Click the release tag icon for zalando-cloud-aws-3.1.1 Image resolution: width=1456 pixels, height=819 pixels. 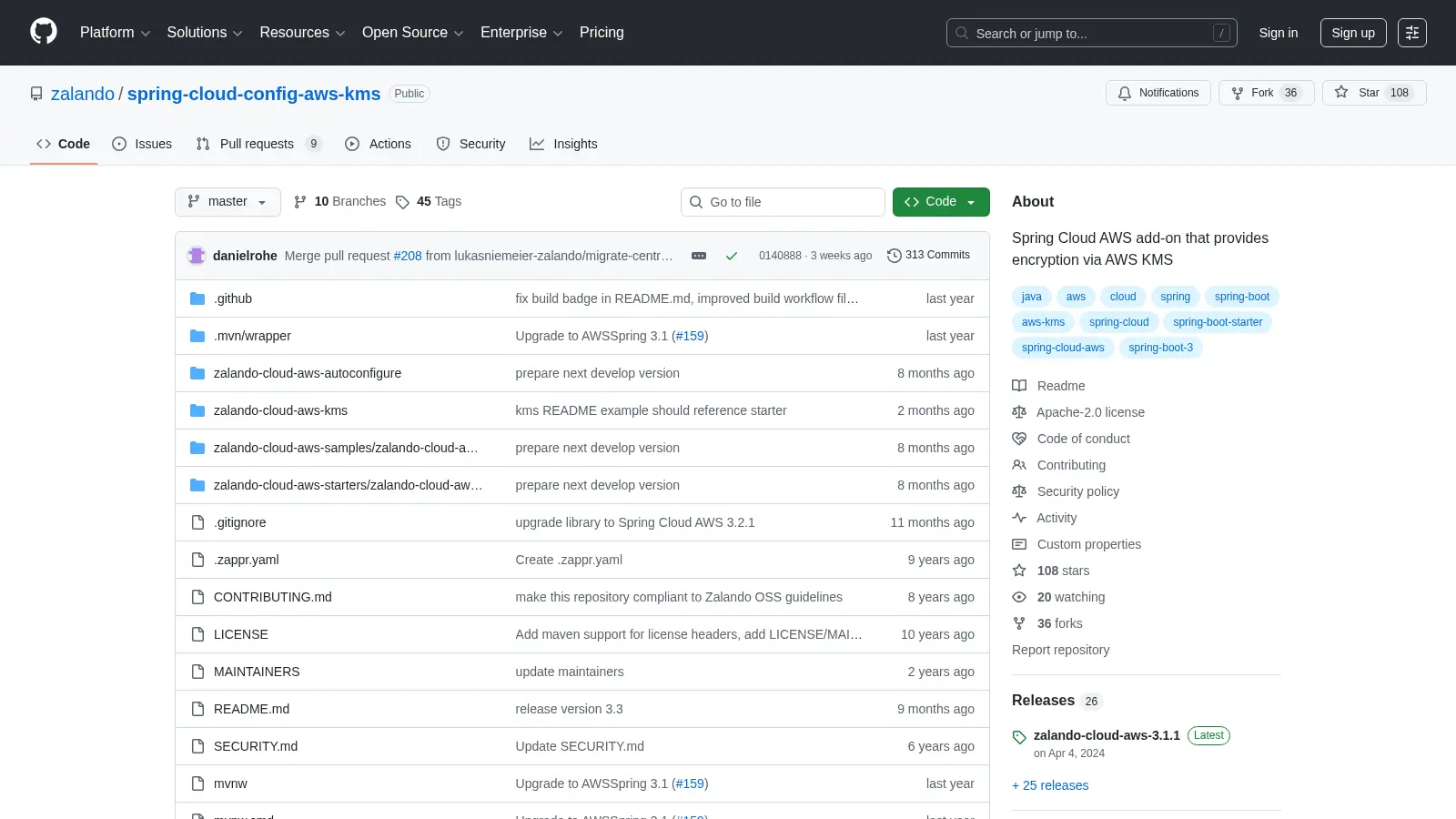pos(1019,737)
